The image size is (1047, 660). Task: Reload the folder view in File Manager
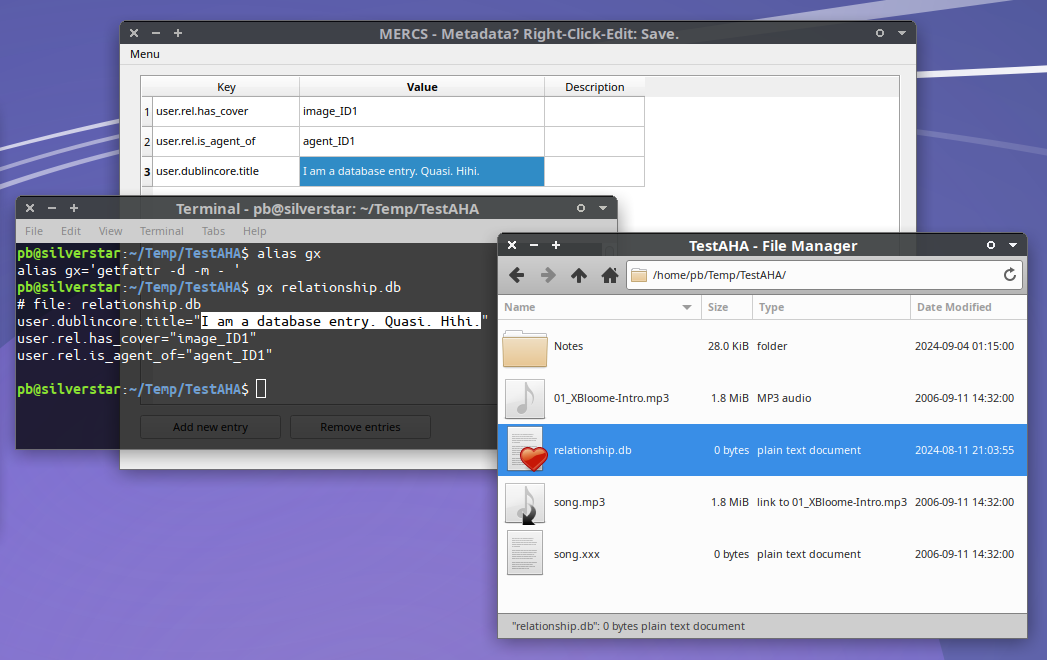click(1010, 275)
